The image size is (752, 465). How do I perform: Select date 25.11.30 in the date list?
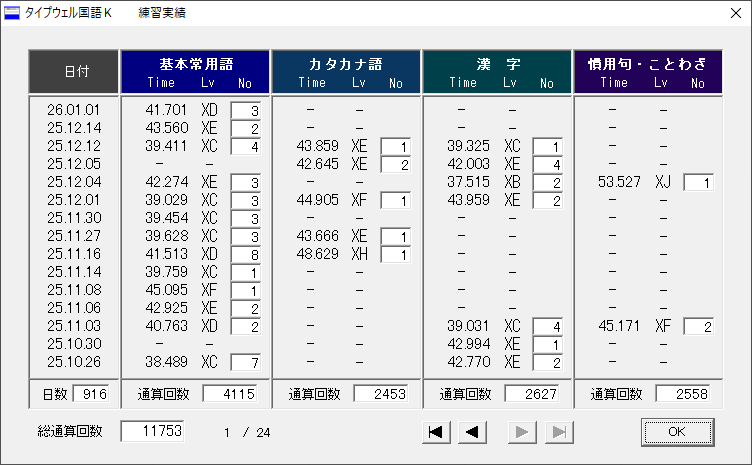[74, 218]
